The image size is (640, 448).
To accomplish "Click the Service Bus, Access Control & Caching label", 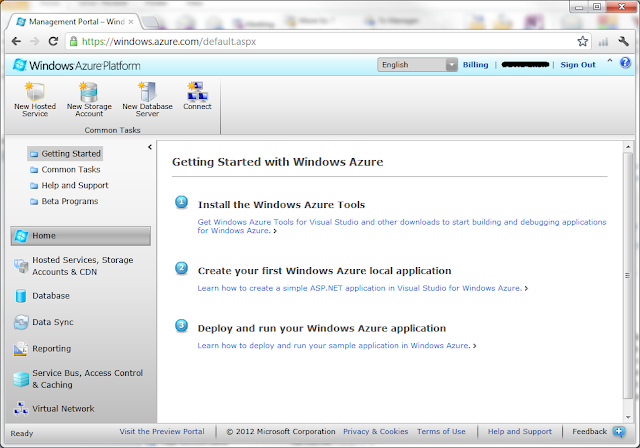I will coord(87,379).
